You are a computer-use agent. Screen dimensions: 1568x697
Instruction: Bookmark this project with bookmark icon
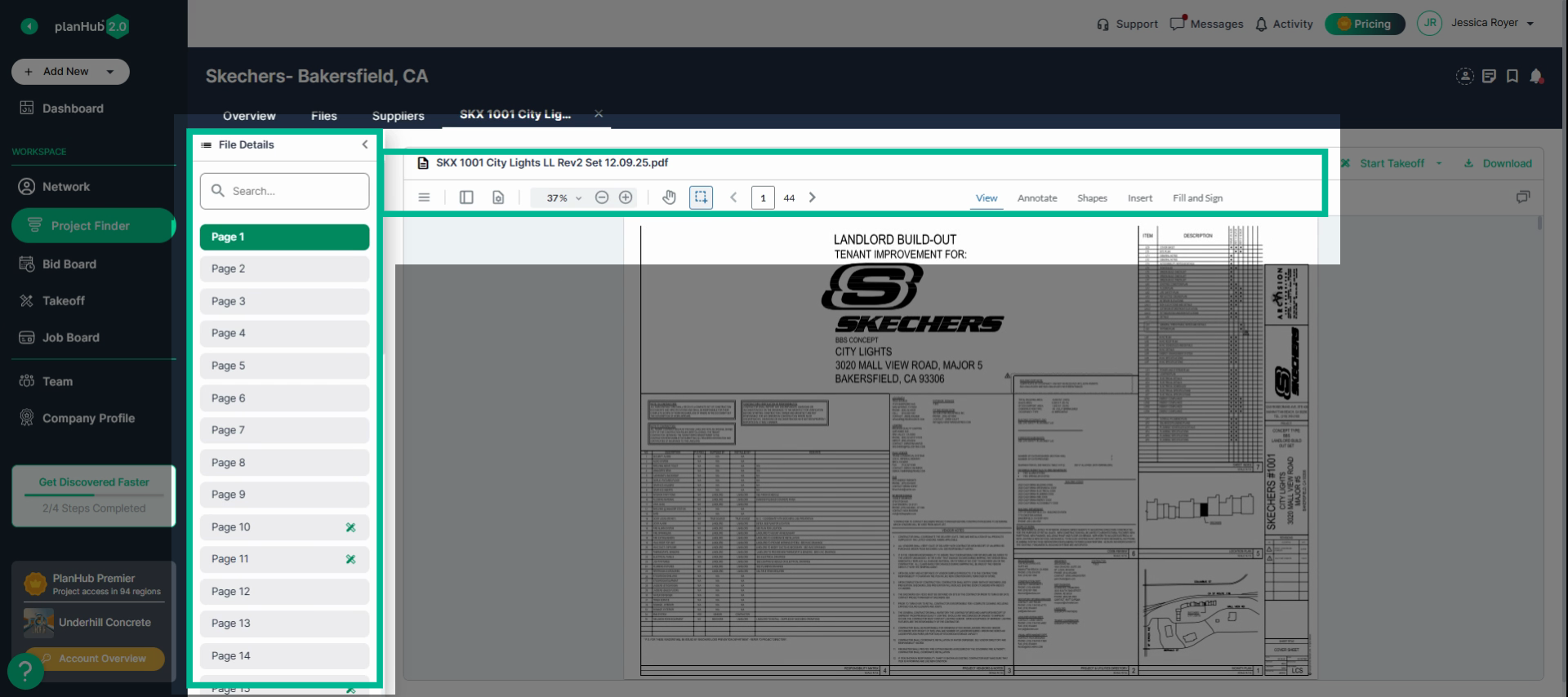[x=1512, y=76]
